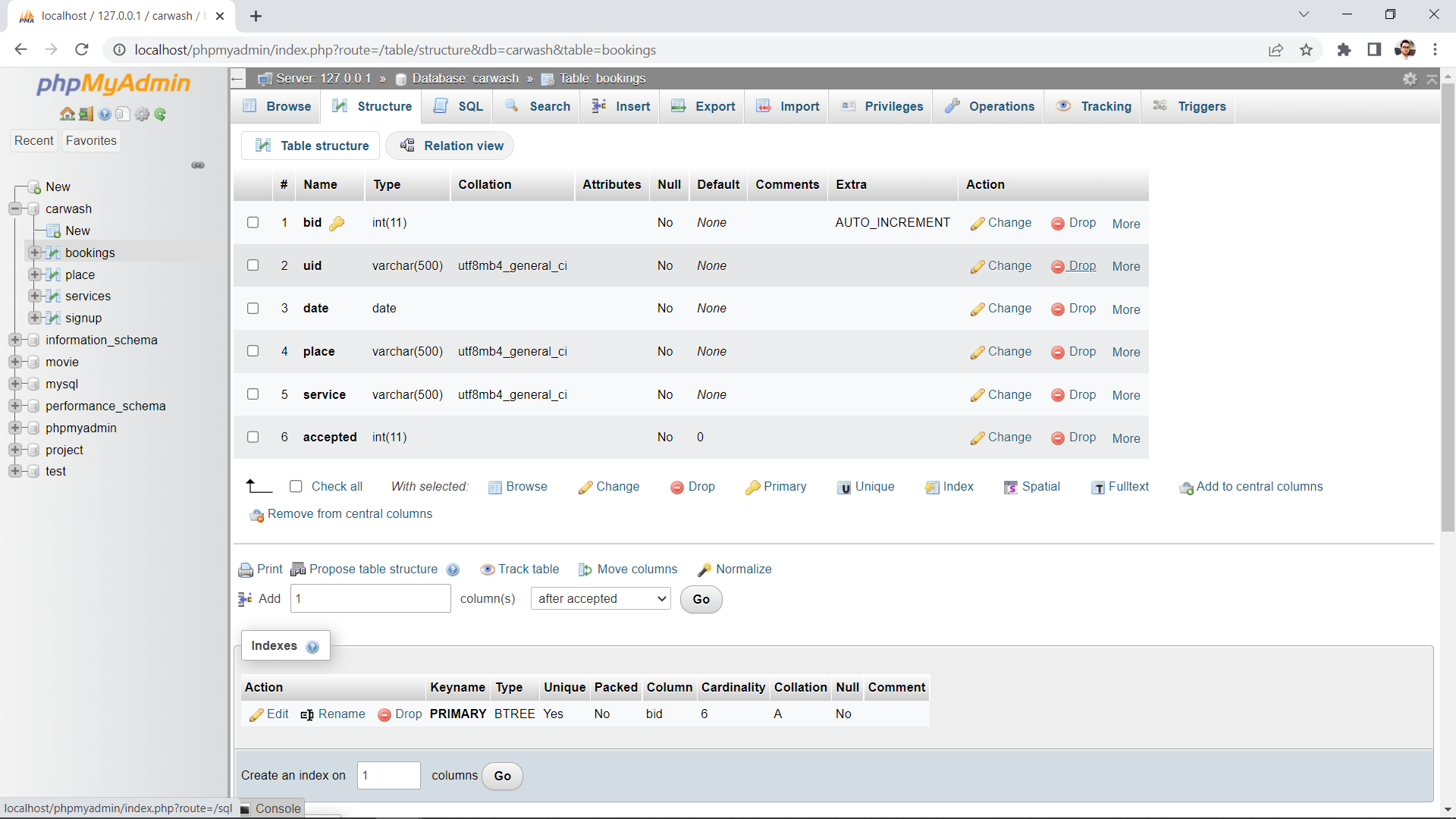Click the Spatial index icon
Image resolution: width=1456 pixels, height=819 pixels.
pyautogui.click(x=1011, y=488)
